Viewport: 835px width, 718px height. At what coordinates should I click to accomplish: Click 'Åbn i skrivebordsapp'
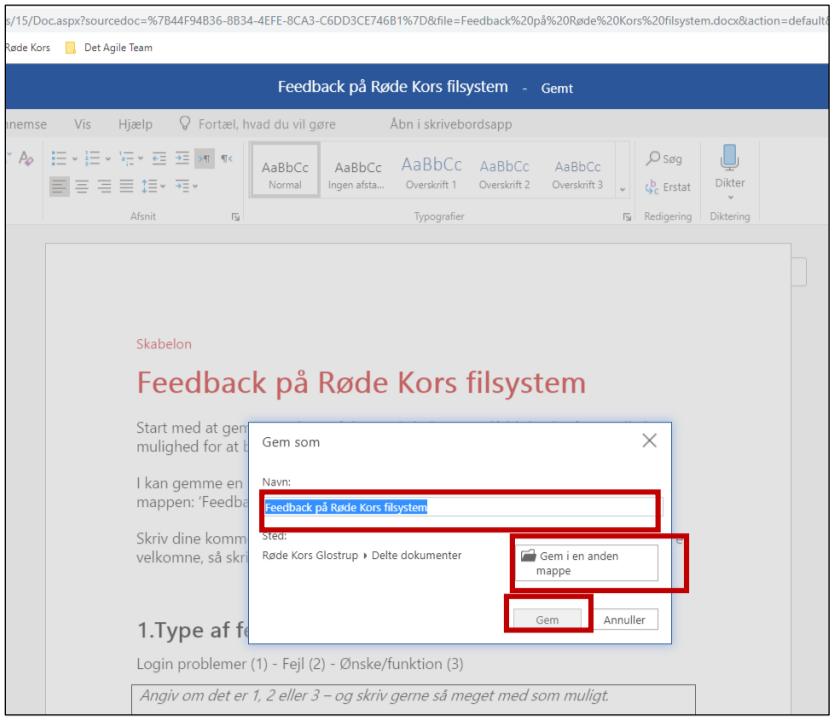[x=451, y=124]
